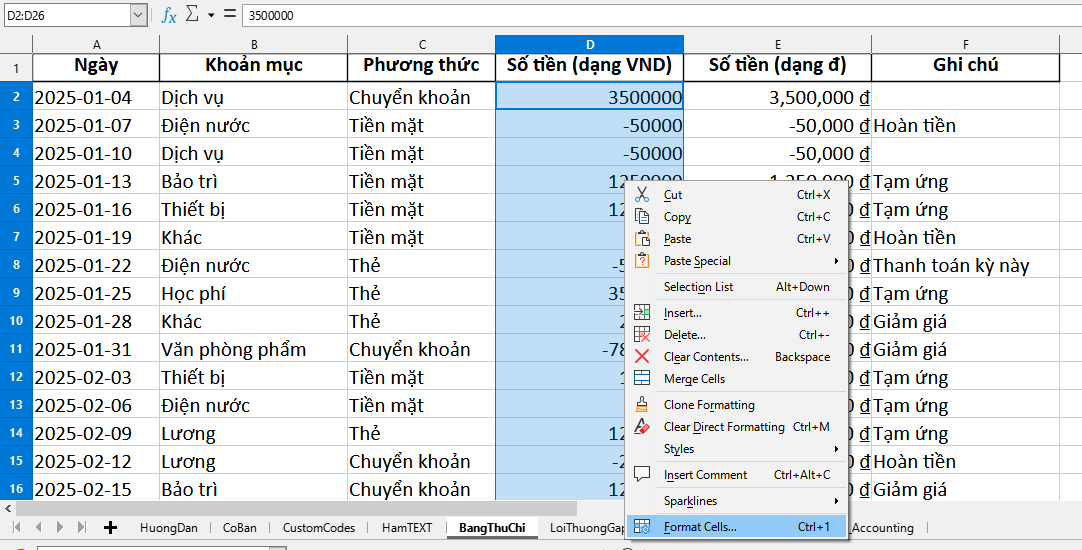Click the Format Cells icon

coord(642,527)
